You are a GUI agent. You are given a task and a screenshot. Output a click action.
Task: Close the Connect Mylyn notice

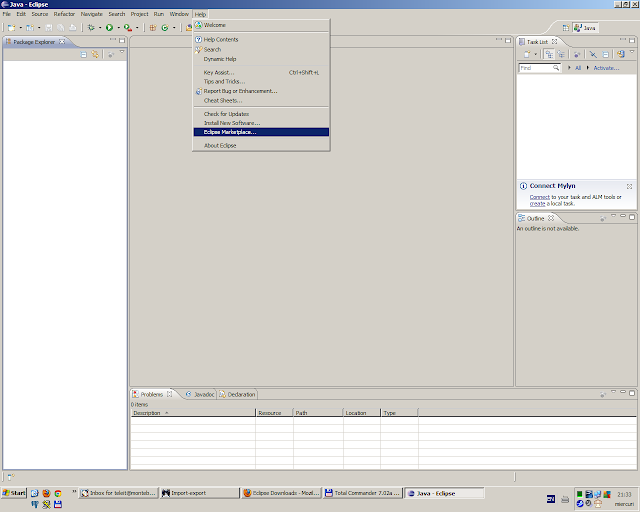point(629,186)
